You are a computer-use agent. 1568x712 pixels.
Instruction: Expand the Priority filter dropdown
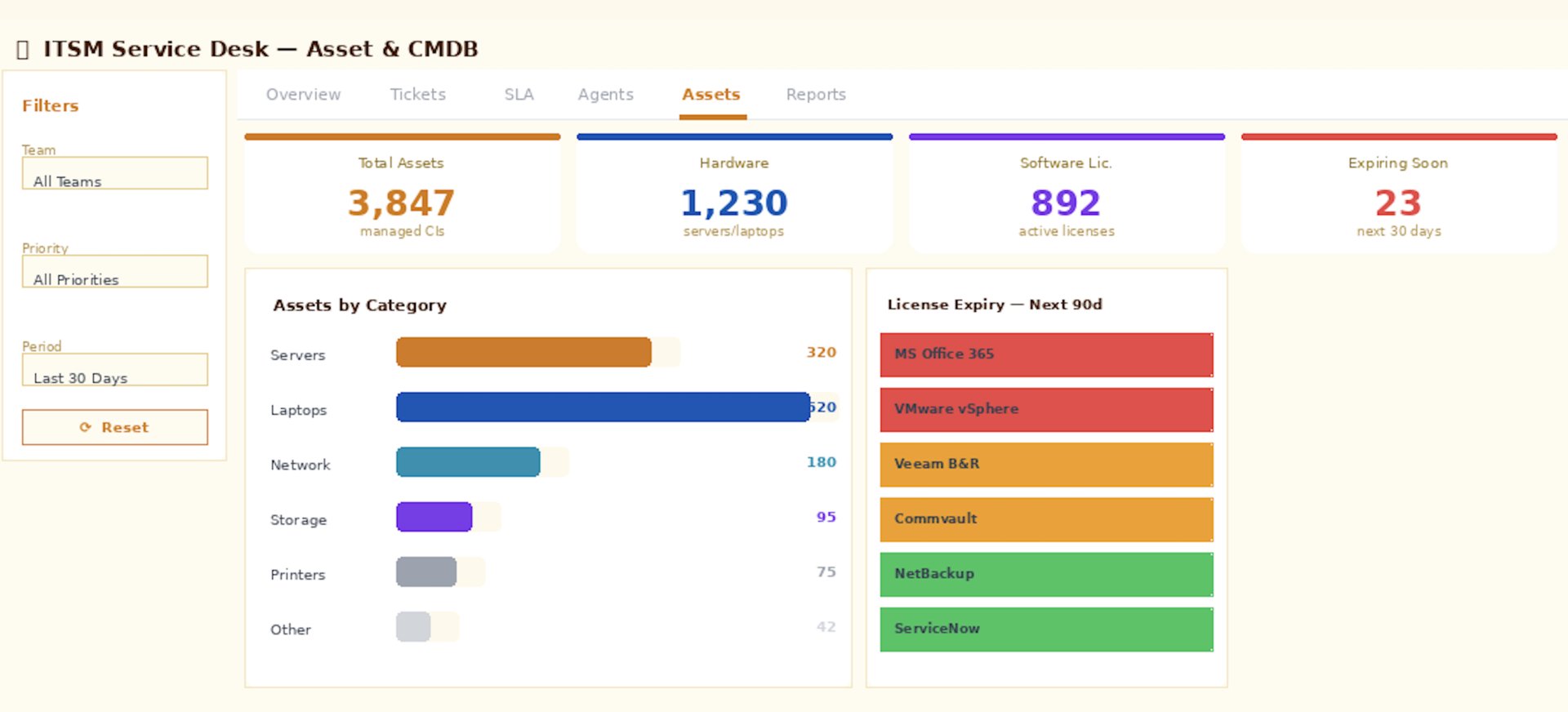coord(114,271)
